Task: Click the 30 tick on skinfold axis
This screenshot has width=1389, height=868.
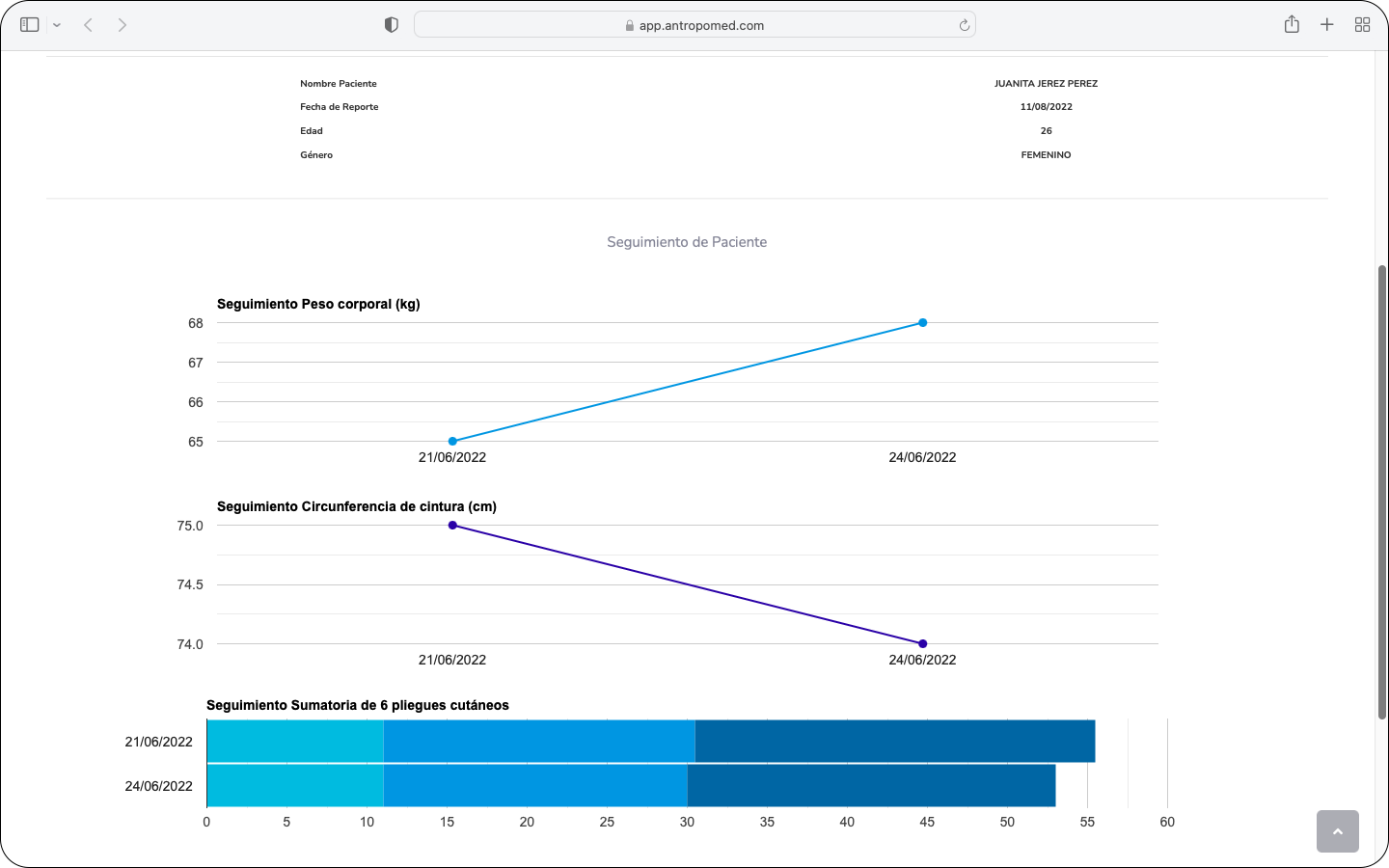Action: [x=687, y=822]
